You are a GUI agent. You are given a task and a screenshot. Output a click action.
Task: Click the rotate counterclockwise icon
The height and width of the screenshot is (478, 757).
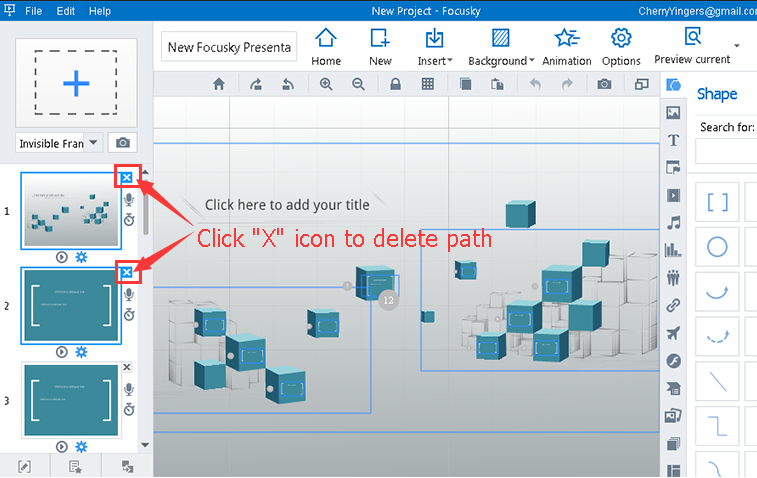288,84
